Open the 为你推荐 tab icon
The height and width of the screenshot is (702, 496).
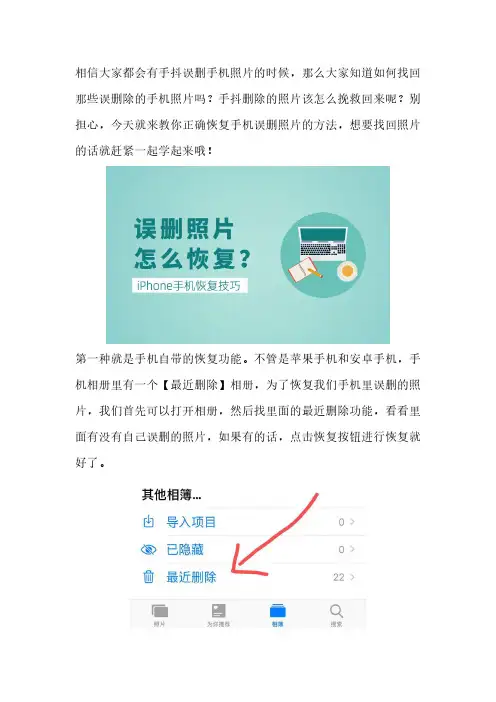[218, 611]
